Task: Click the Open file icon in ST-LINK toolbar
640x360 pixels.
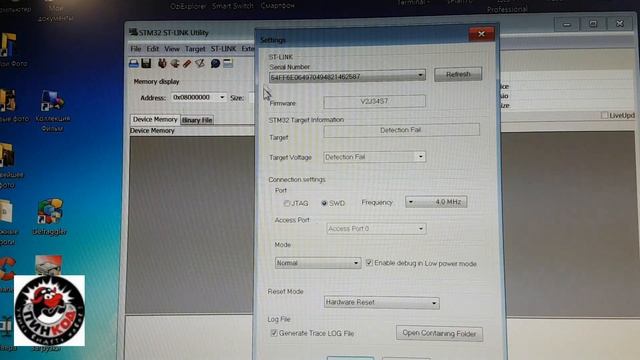Action: point(134,63)
